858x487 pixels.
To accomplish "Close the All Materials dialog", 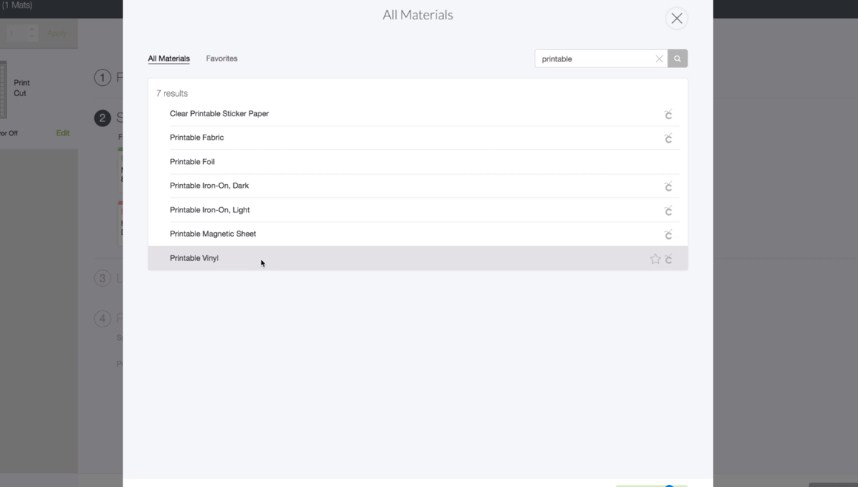I will (677, 19).
